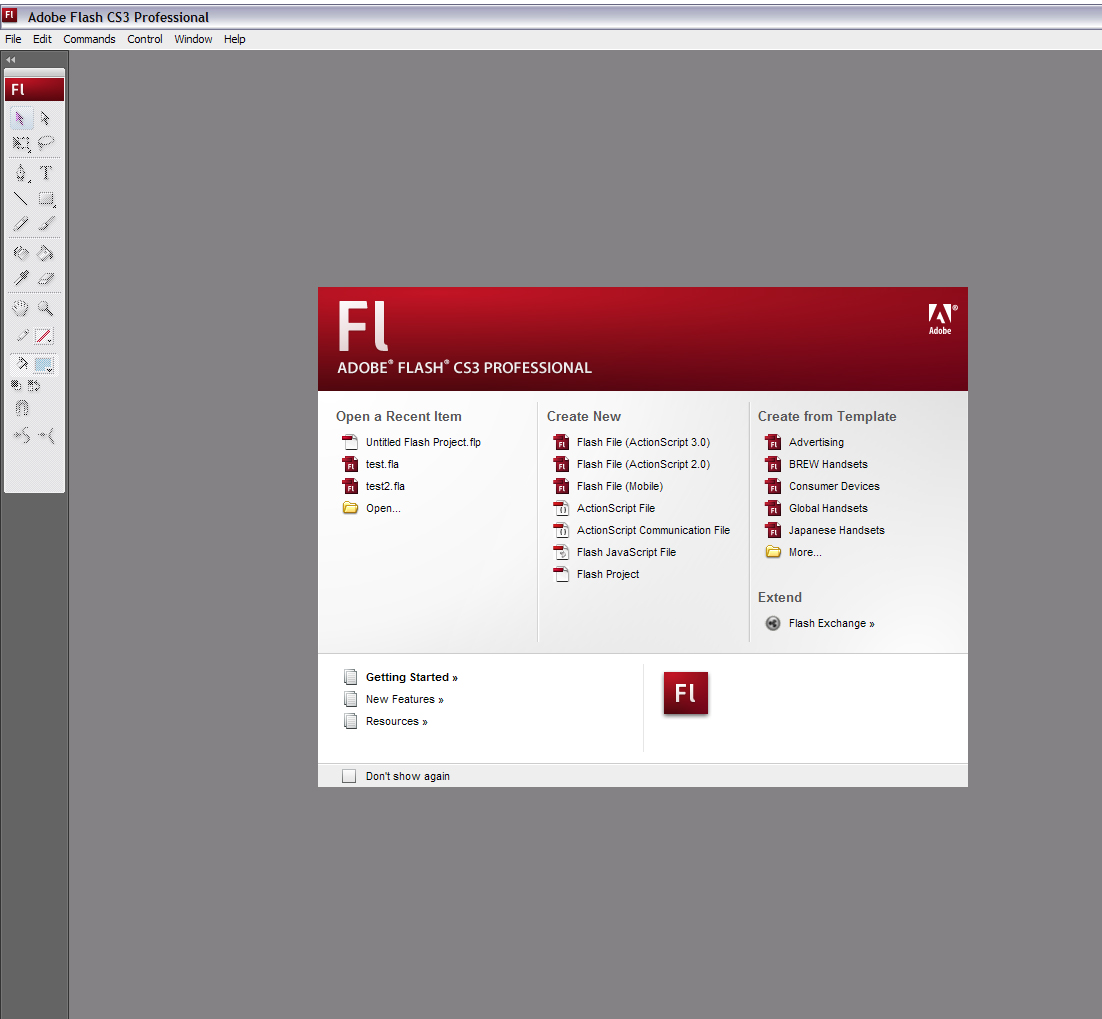Image resolution: width=1102 pixels, height=1019 pixels.
Task: Open the Getting Started link
Action: [401, 677]
